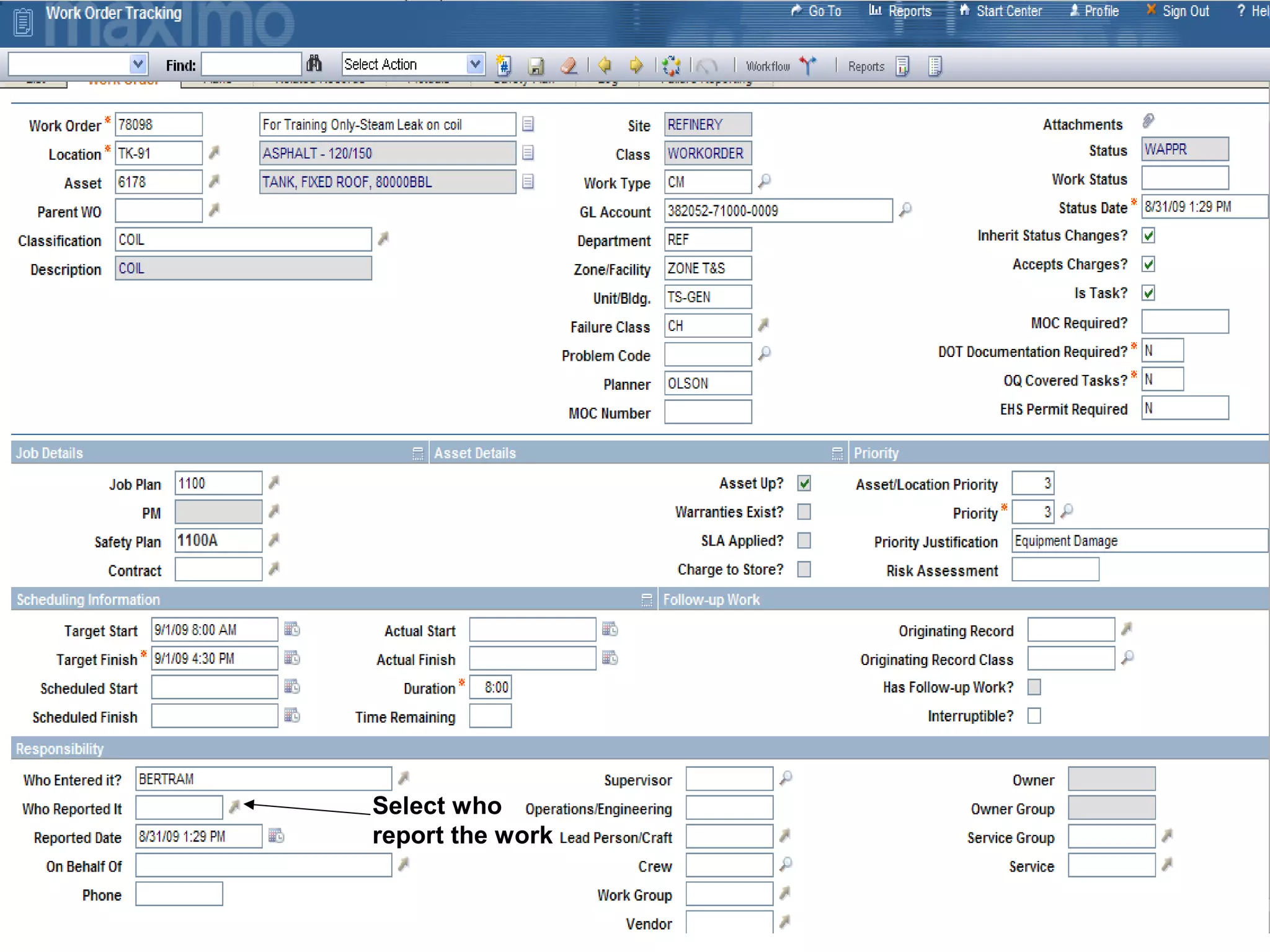
Task: Toggle Asset Up checkbox
Action: pos(804,483)
